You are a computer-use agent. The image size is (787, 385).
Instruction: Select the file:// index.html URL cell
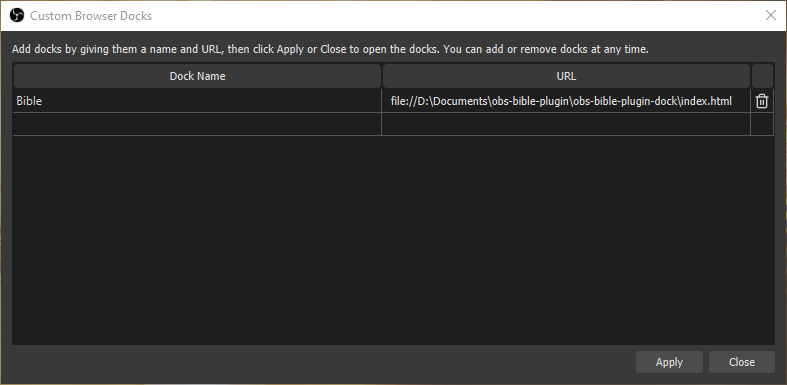pos(566,101)
